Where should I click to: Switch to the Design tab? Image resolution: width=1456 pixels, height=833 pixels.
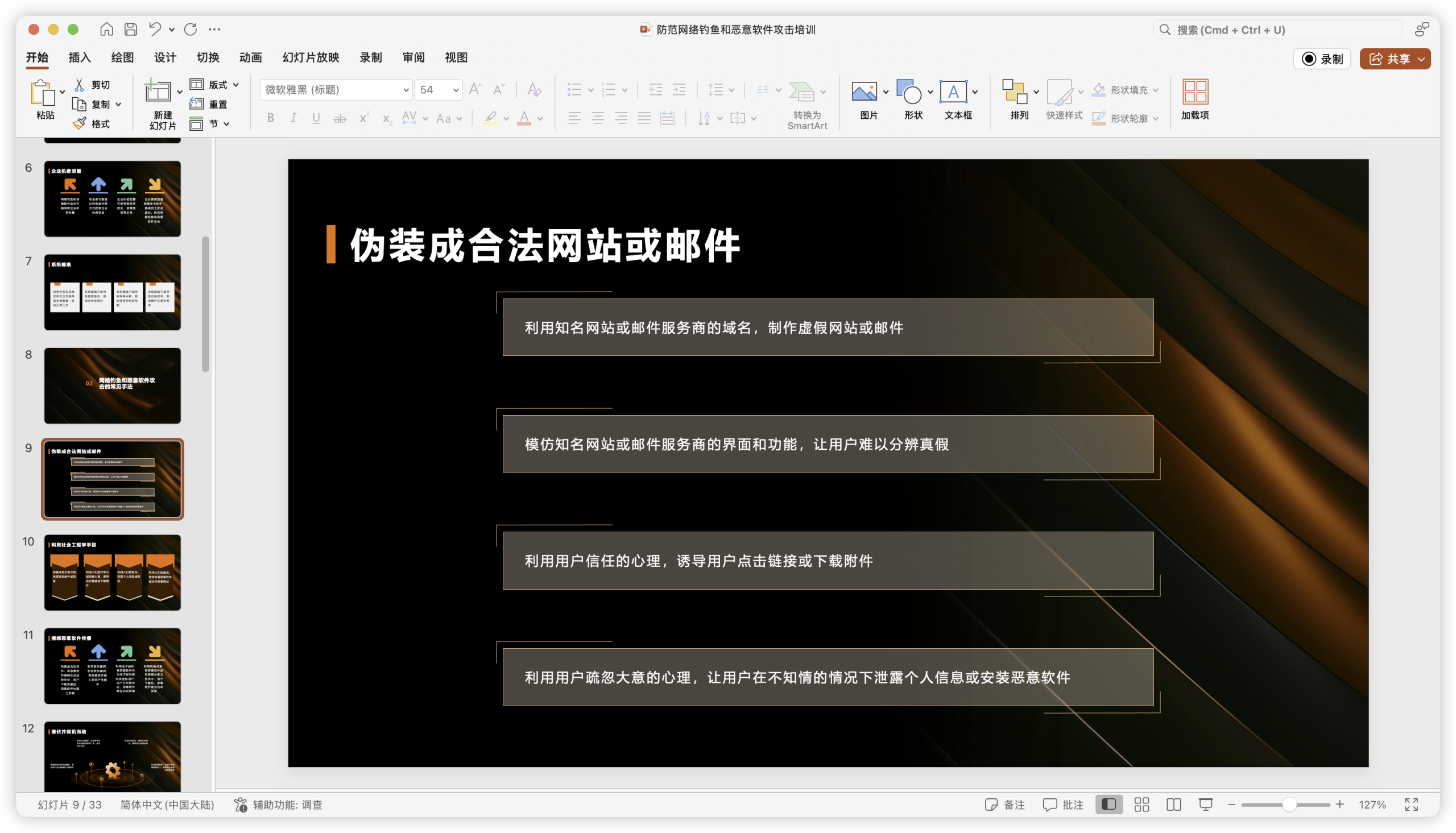tap(165, 57)
